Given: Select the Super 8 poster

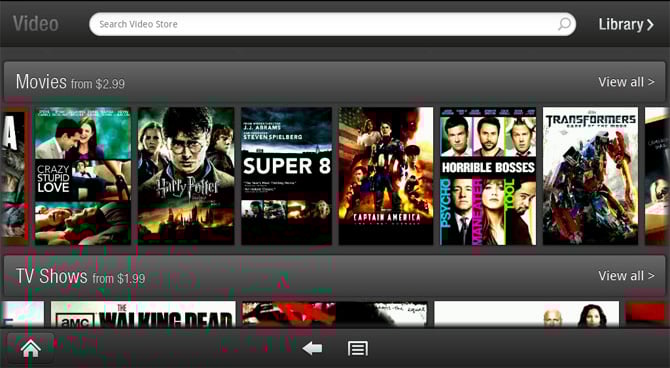Looking at the screenshot, I should [286, 176].
